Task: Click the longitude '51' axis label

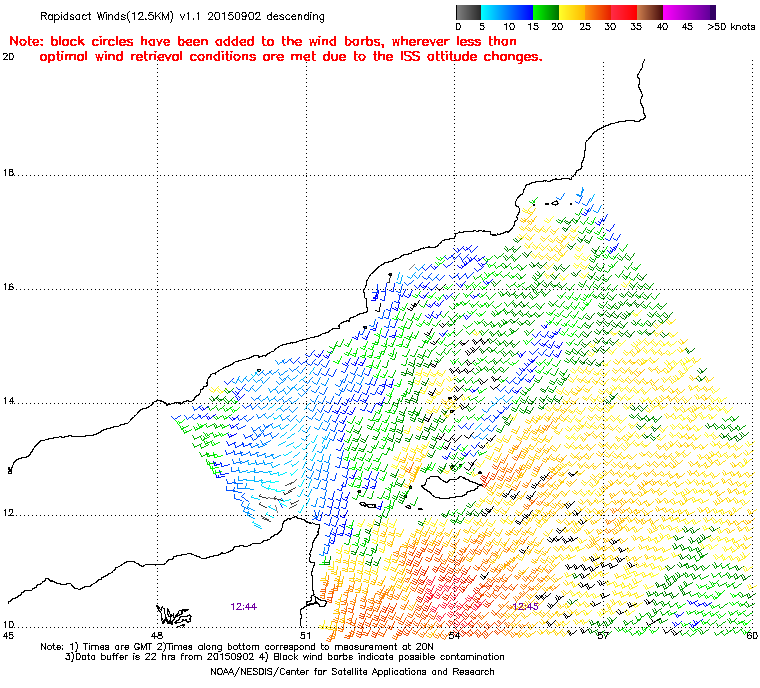Action: coord(305,636)
